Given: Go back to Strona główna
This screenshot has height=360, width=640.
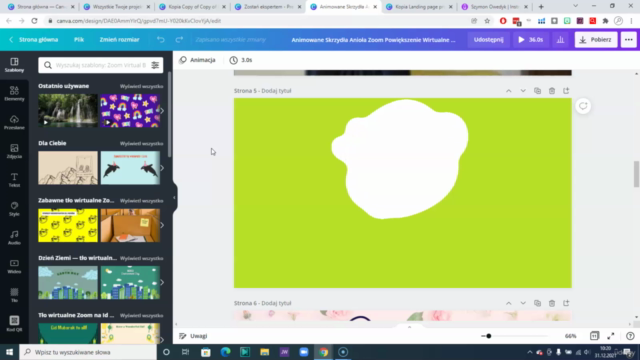Looking at the screenshot, I should [x=34, y=40].
